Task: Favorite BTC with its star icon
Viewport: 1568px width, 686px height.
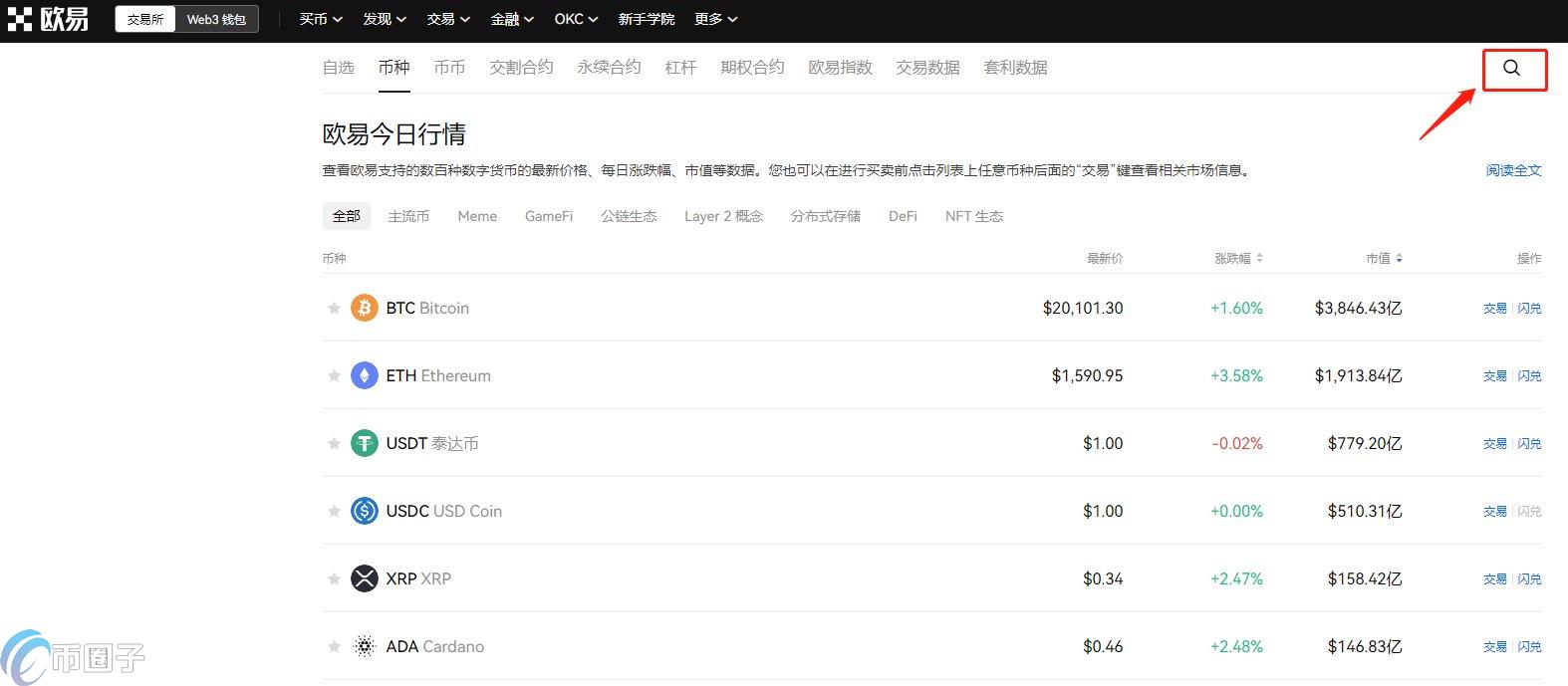Action: [x=334, y=308]
